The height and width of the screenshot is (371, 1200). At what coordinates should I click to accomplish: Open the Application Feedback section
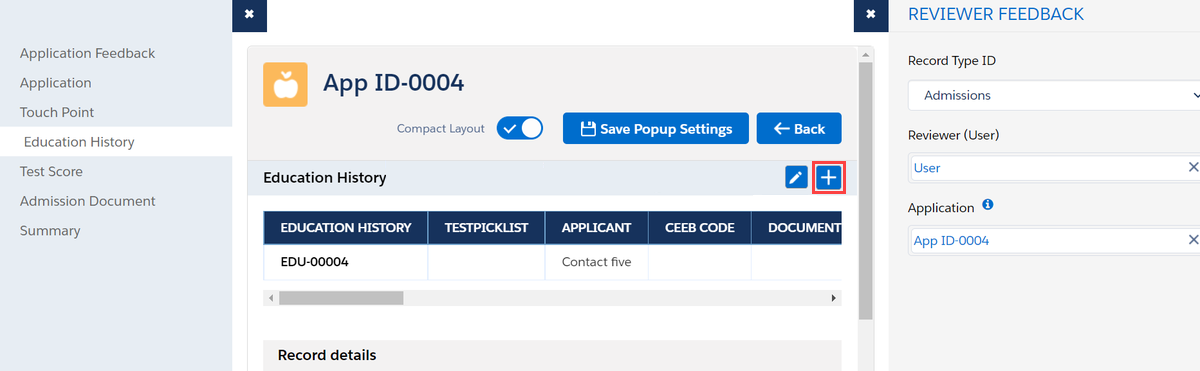pos(88,53)
